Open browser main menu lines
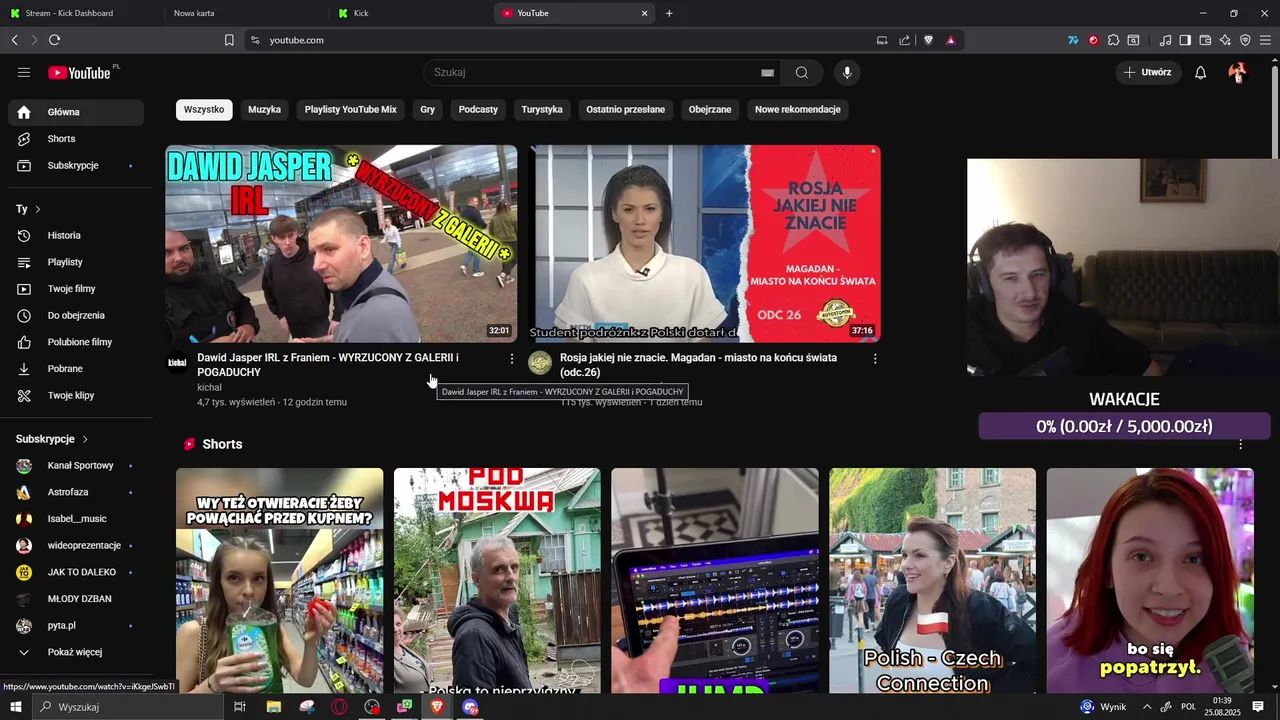The width and height of the screenshot is (1280, 720). click(x=1266, y=40)
